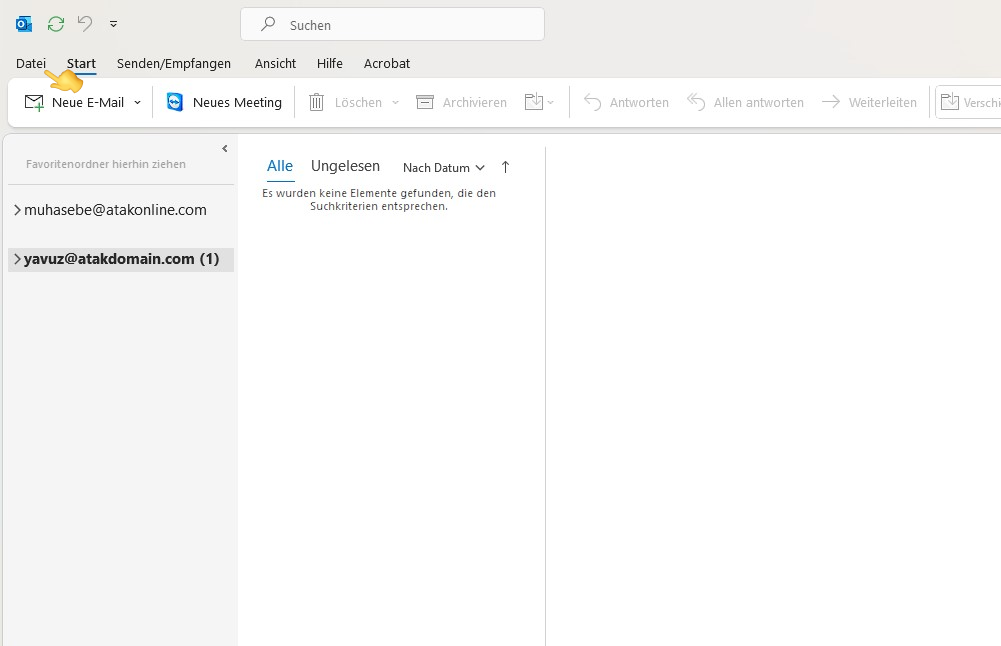Switch to the Ungelesen filter

345,166
